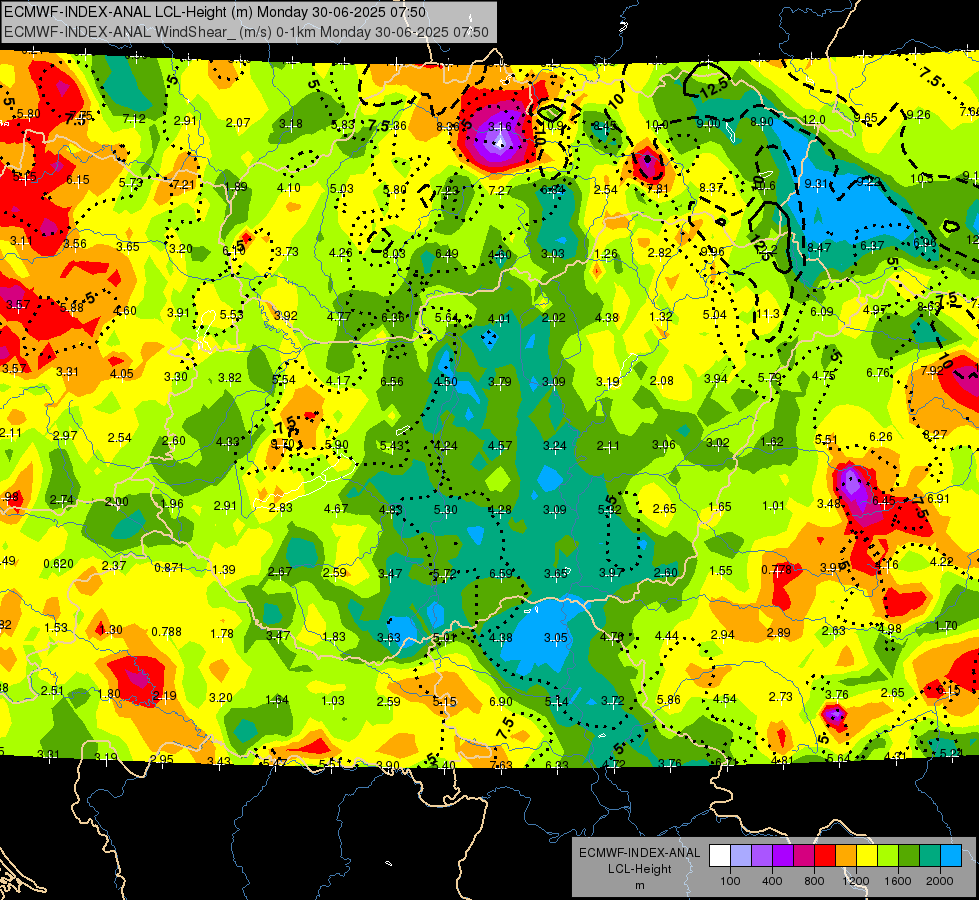
Task: Click the wind shear value 0.620
Action: [58, 563]
